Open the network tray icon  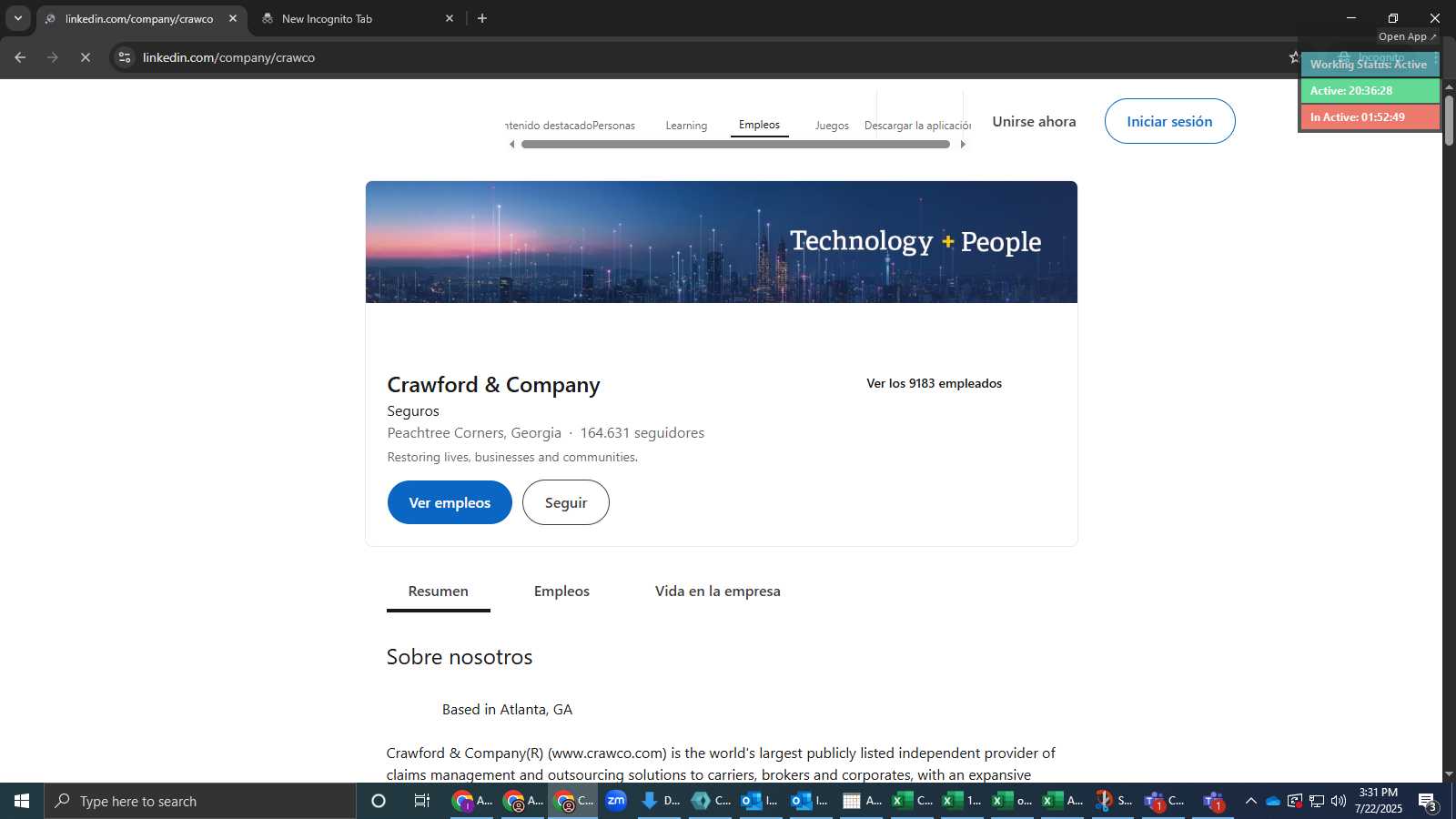pyautogui.click(x=1316, y=801)
